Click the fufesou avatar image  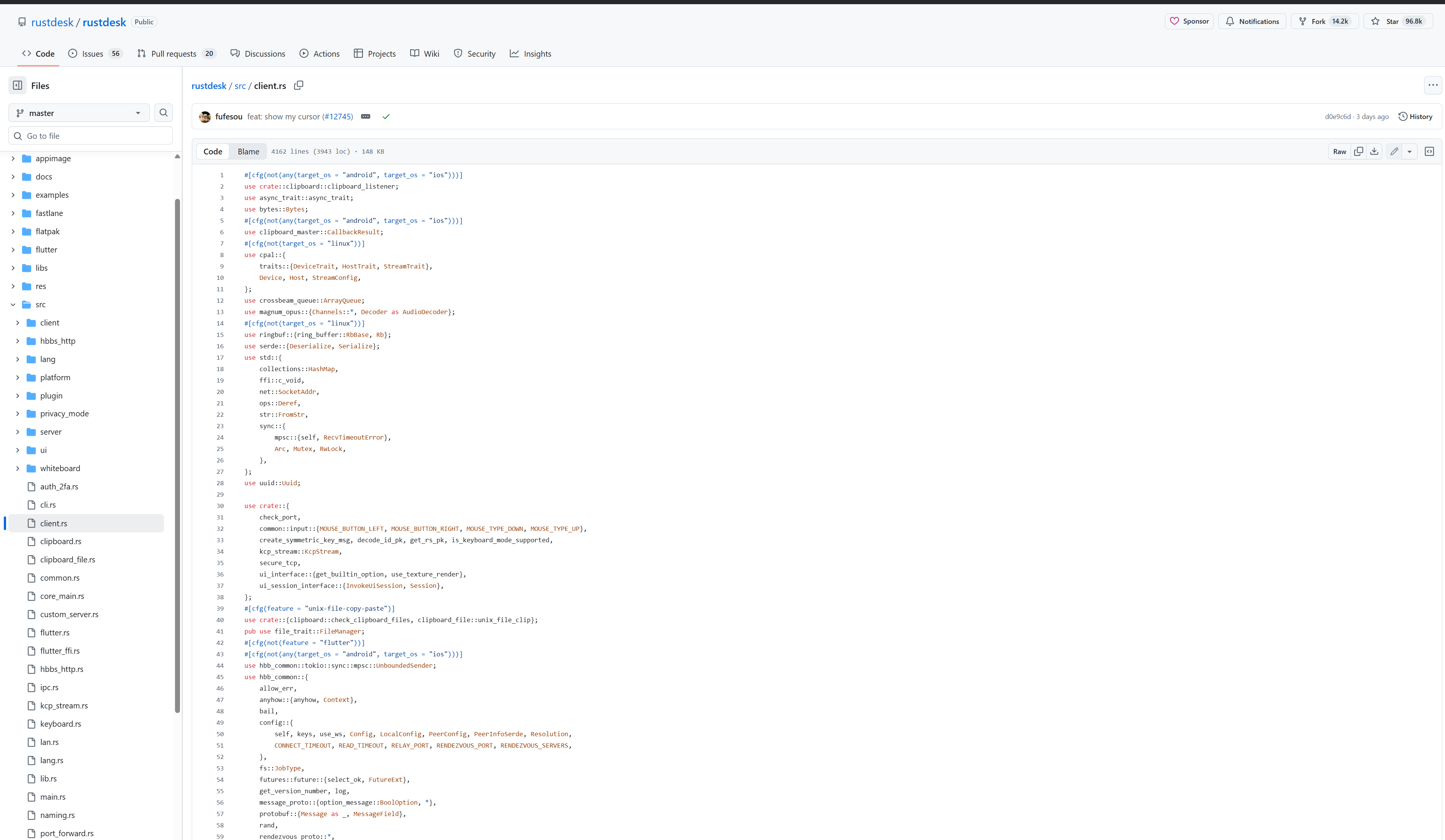205,116
